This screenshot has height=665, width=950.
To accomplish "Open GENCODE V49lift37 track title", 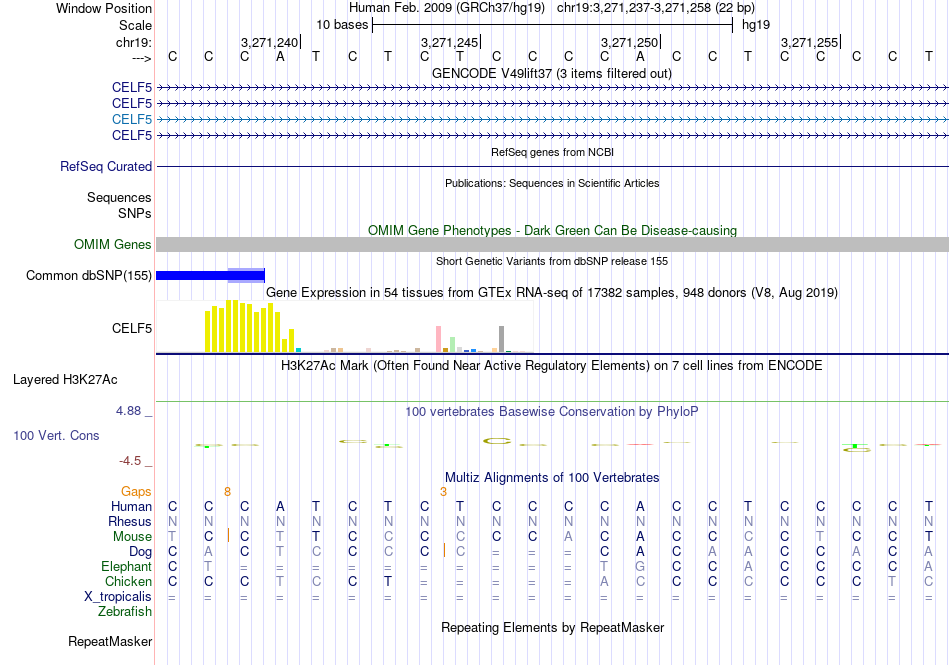I will tap(551, 73).
